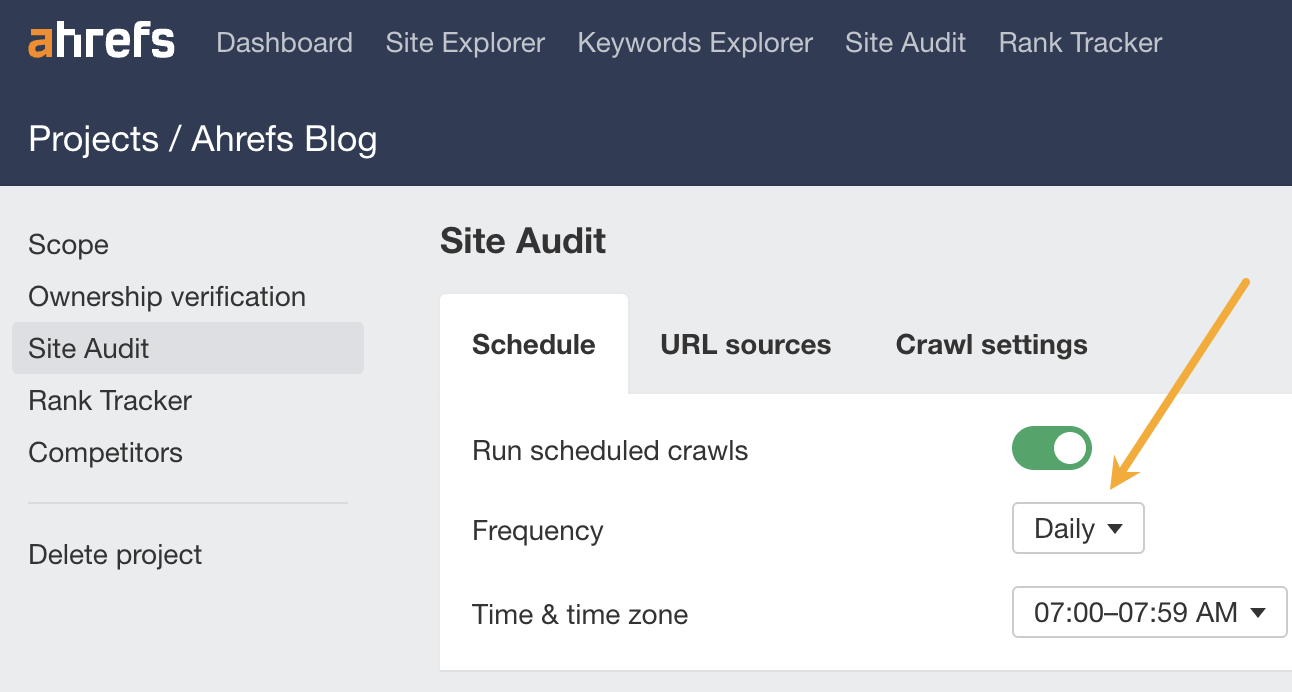This screenshot has width=1292, height=692.
Task: Select Competitors from the sidebar
Action: tap(105, 452)
